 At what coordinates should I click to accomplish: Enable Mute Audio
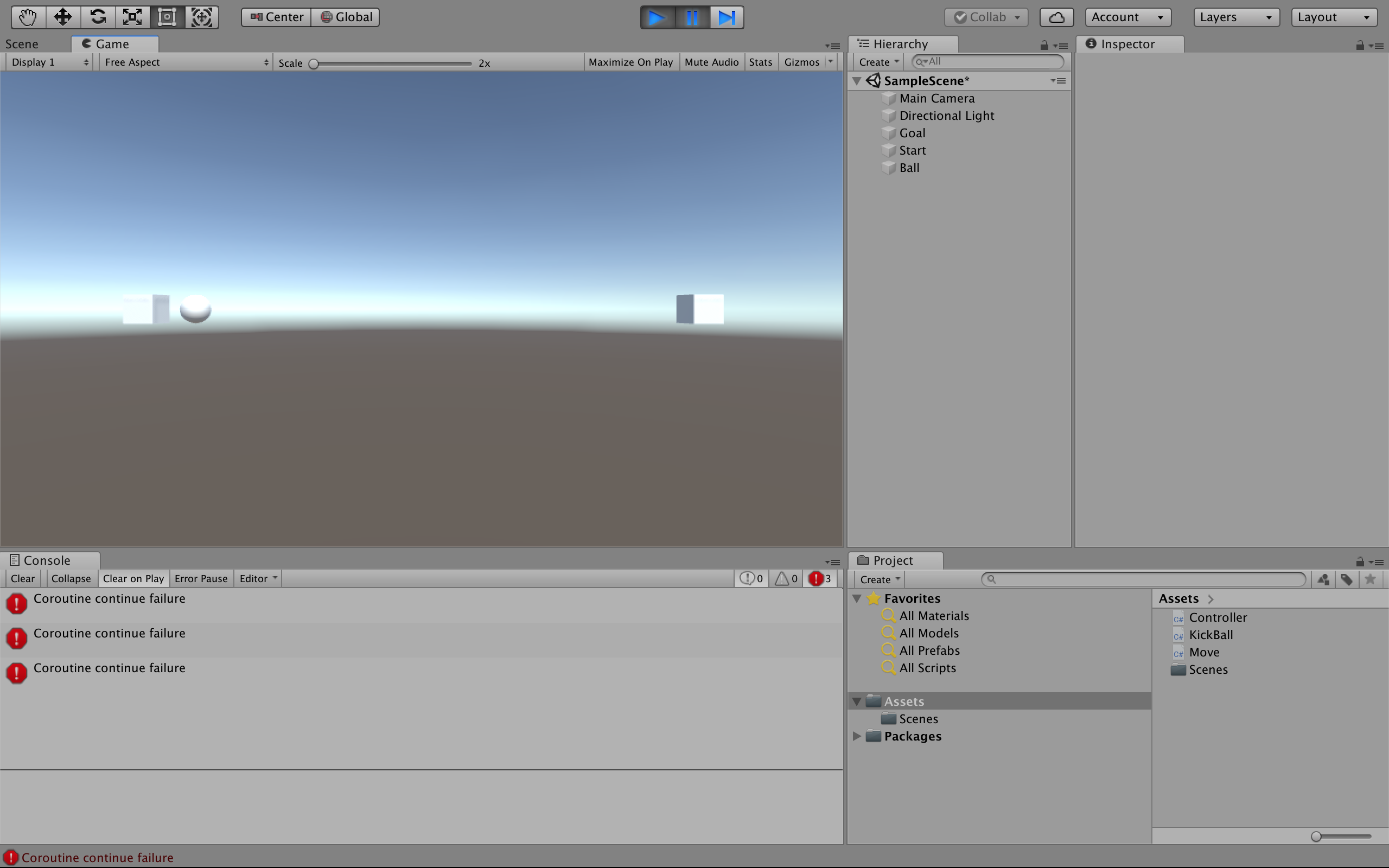pos(711,62)
